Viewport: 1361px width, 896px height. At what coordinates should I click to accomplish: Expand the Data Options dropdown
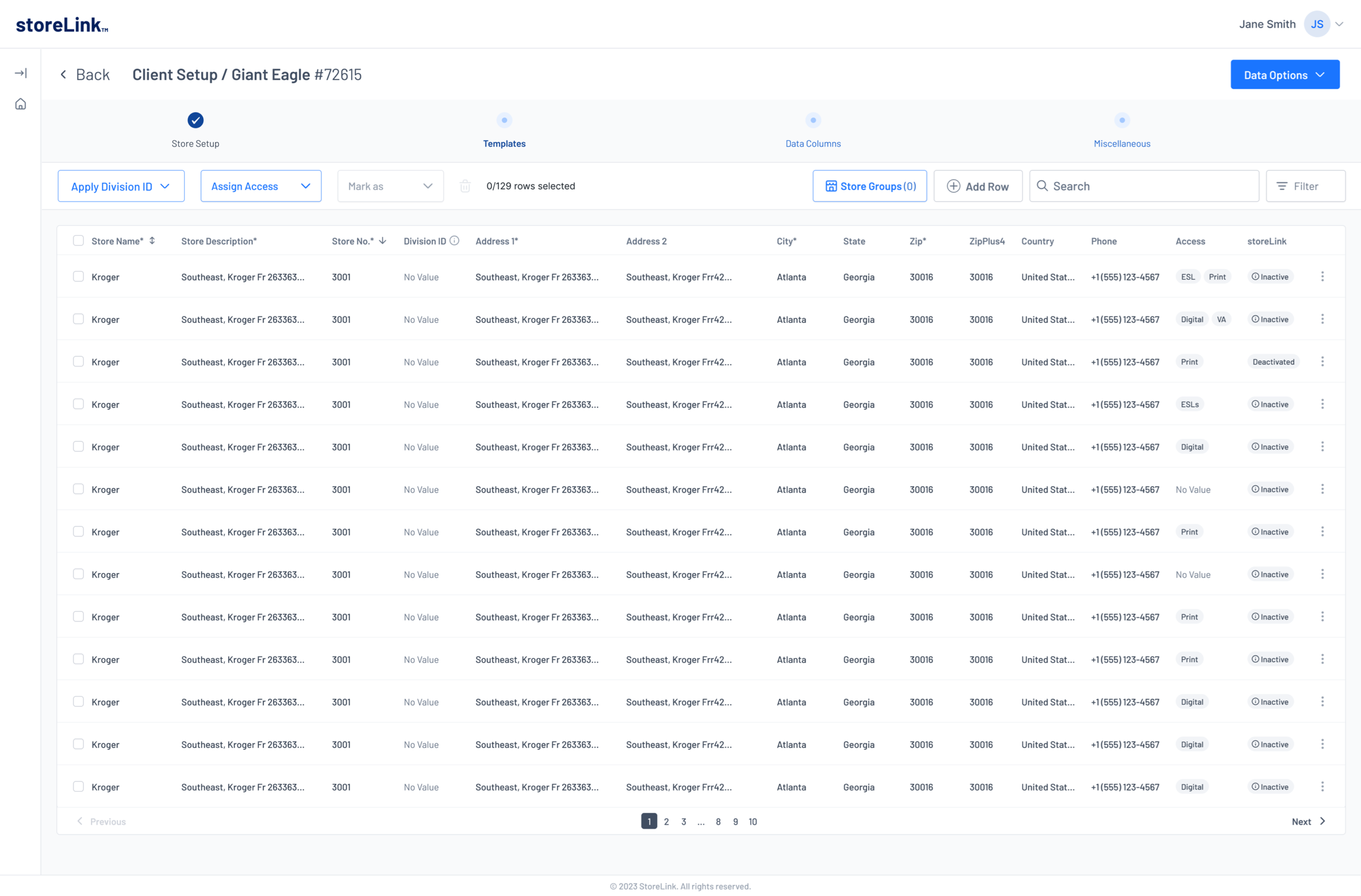pyautogui.click(x=1284, y=75)
